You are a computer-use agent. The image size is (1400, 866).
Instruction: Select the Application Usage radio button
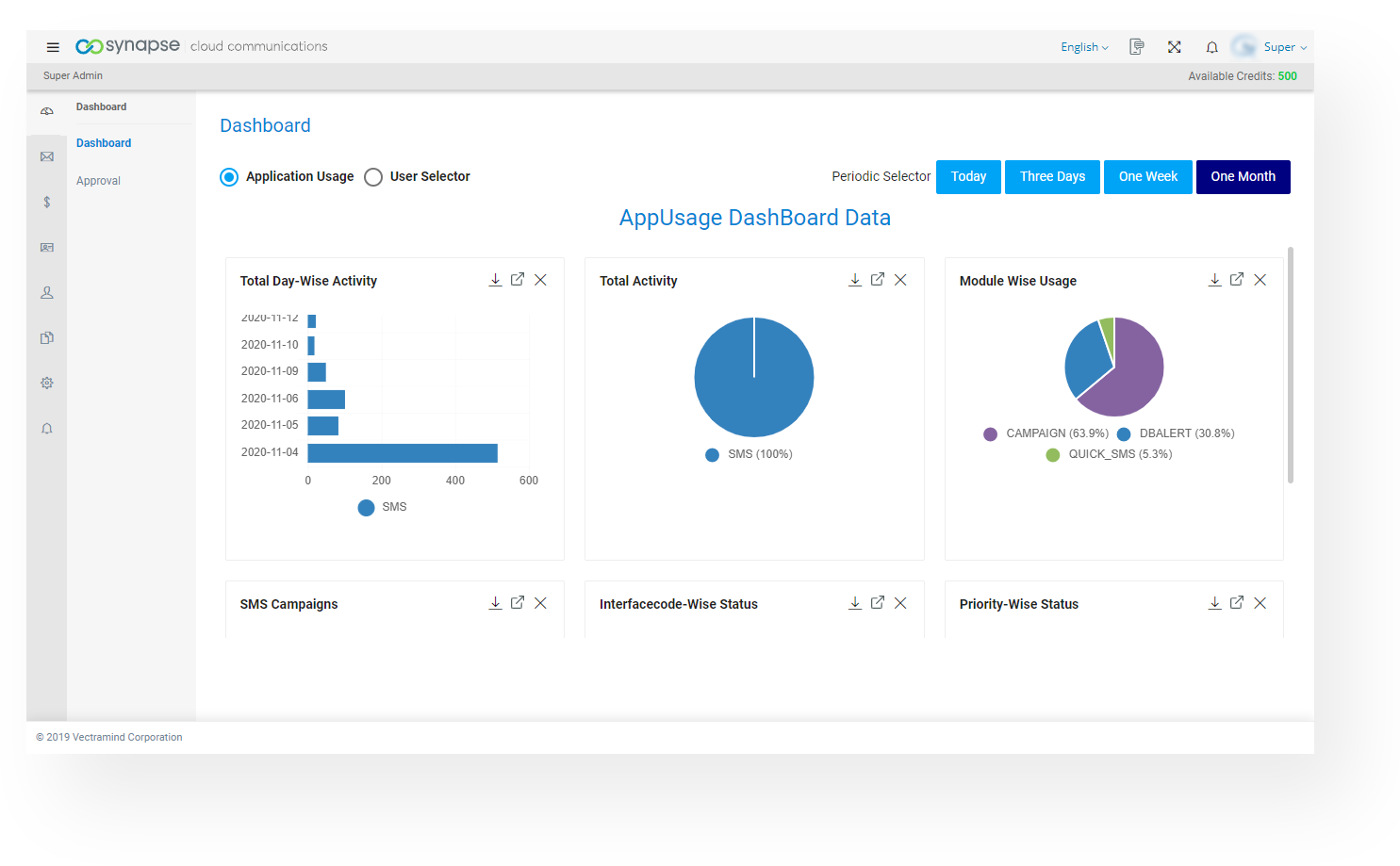click(x=229, y=177)
